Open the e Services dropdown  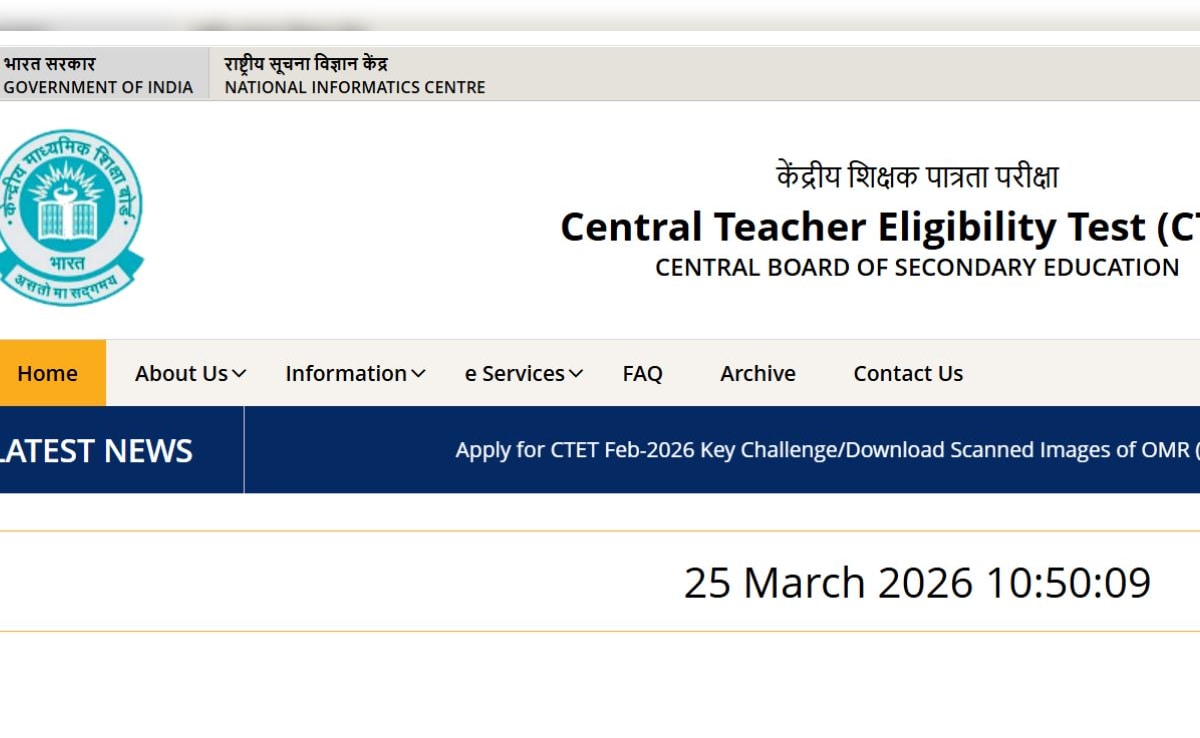[x=514, y=373]
